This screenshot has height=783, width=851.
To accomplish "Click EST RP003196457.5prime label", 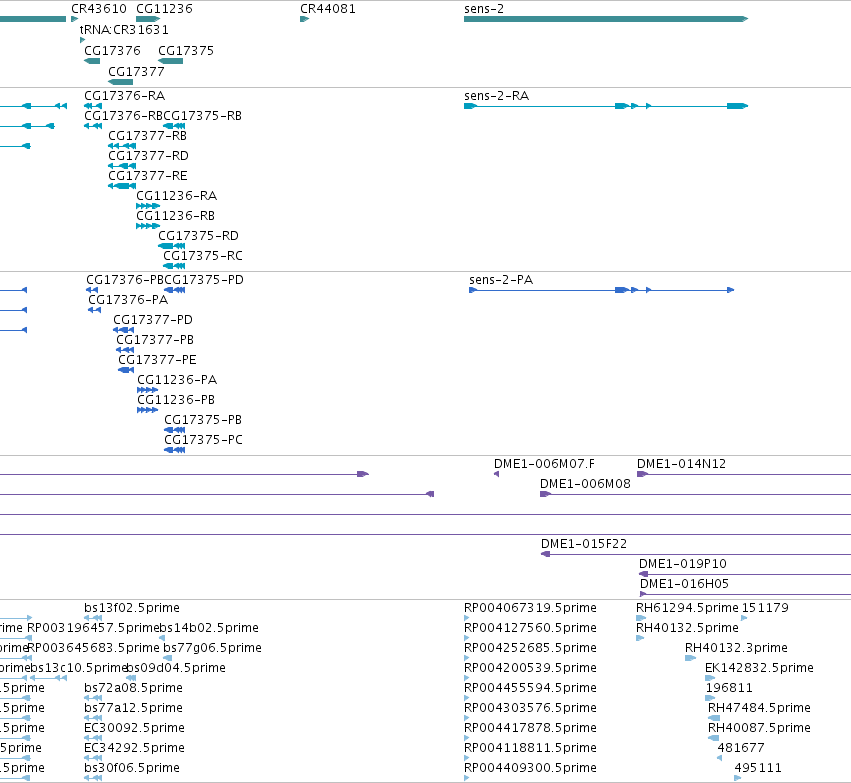I will pos(93,628).
